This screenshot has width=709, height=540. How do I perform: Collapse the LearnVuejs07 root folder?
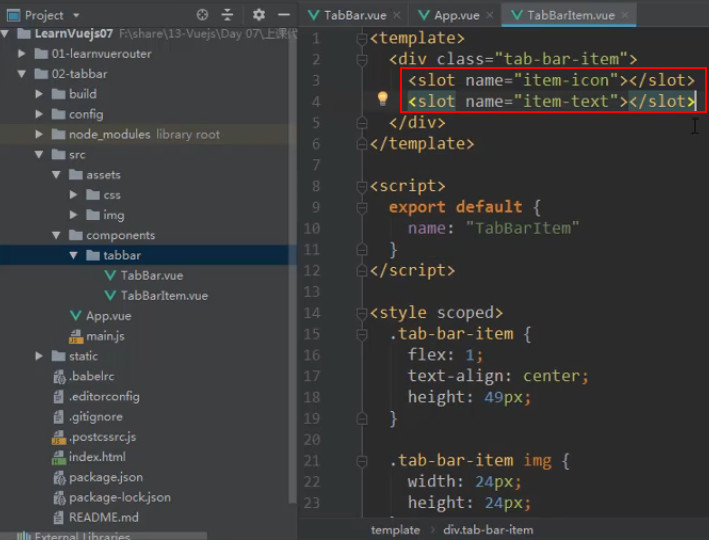tap(5, 33)
